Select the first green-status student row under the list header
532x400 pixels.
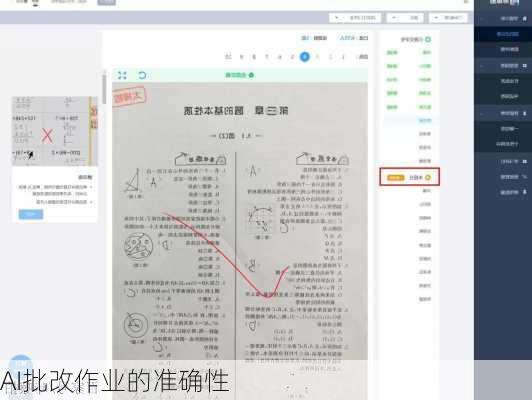(x=410, y=53)
